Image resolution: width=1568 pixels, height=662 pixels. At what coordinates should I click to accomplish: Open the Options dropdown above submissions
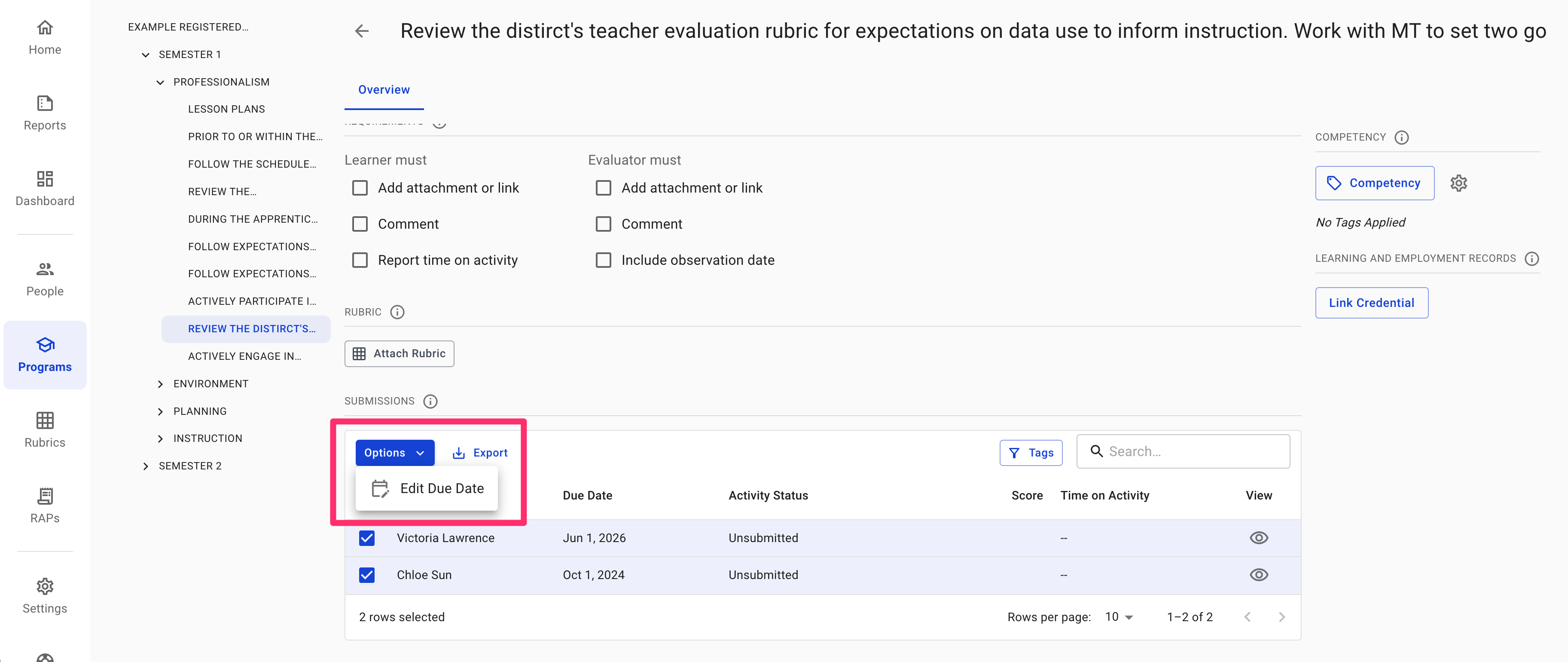394,453
